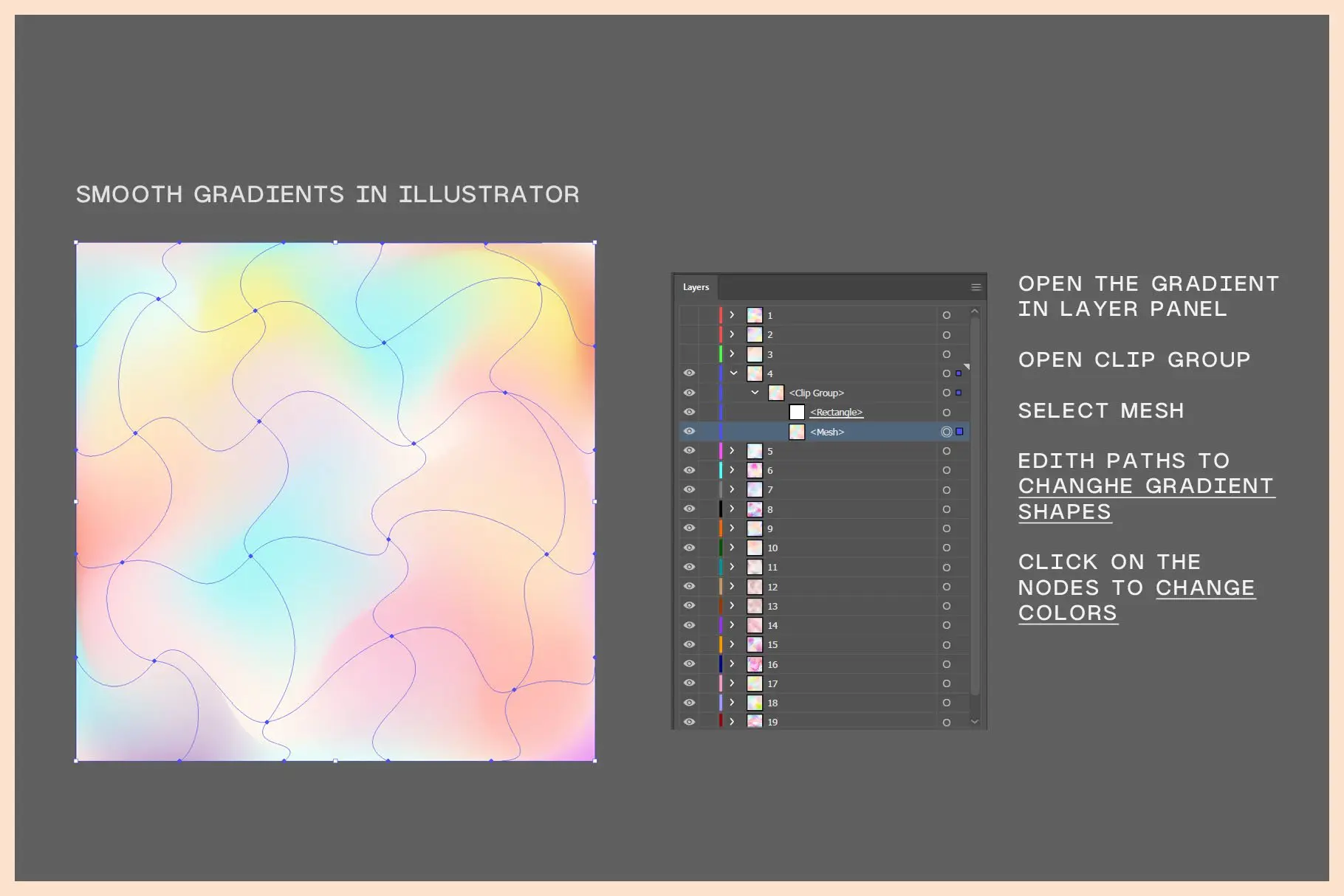Hide layer 5 using its eye icon
This screenshot has width=1344, height=896.
click(689, 450)
